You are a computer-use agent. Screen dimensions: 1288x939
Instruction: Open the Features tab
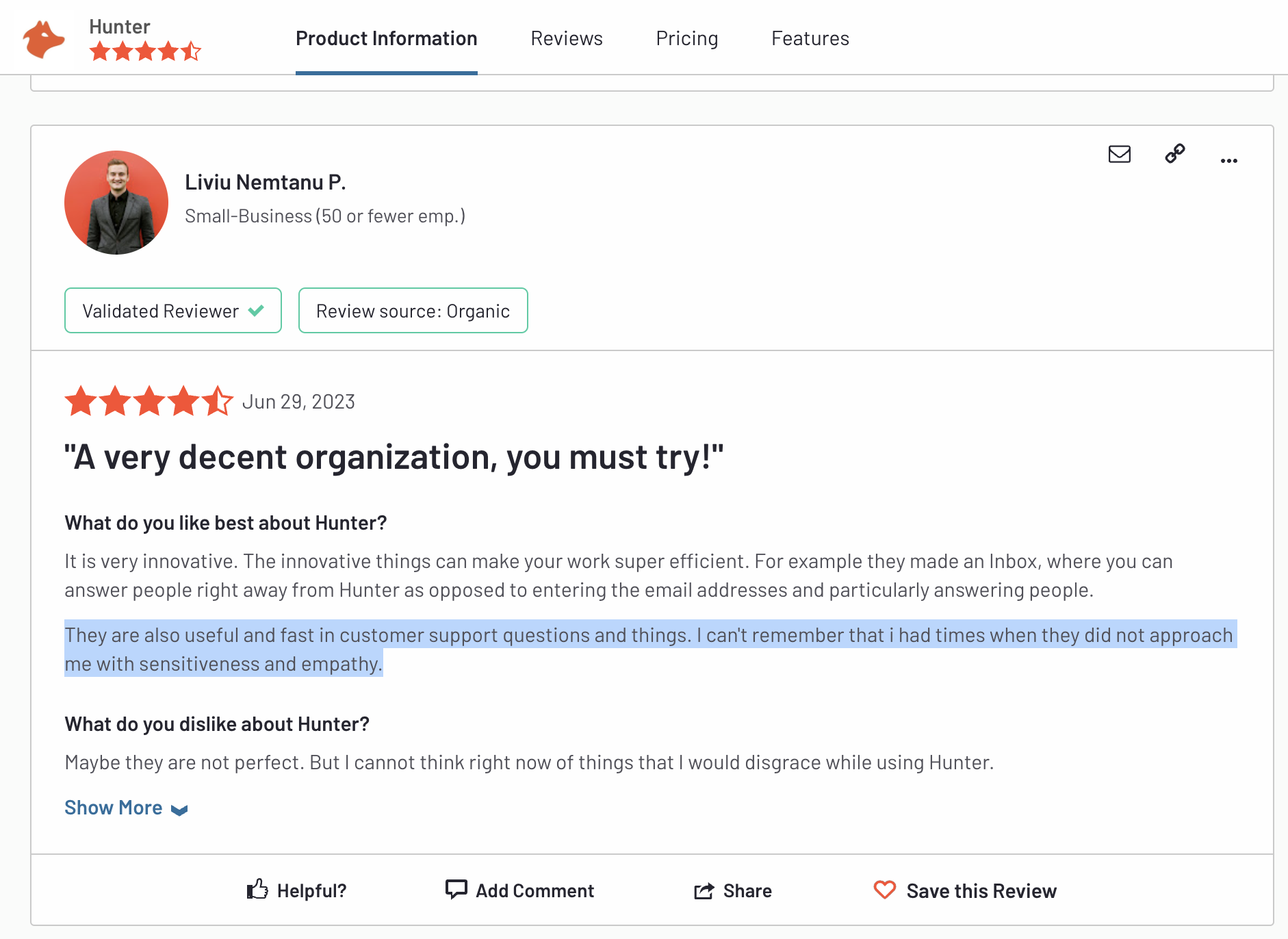(x=810, y=38)
